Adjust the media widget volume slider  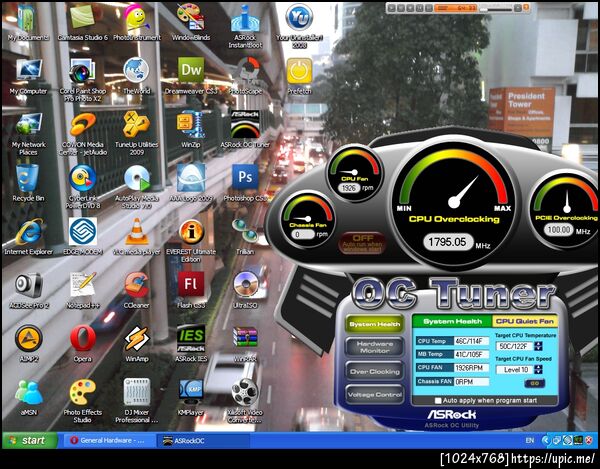[496, 8]
